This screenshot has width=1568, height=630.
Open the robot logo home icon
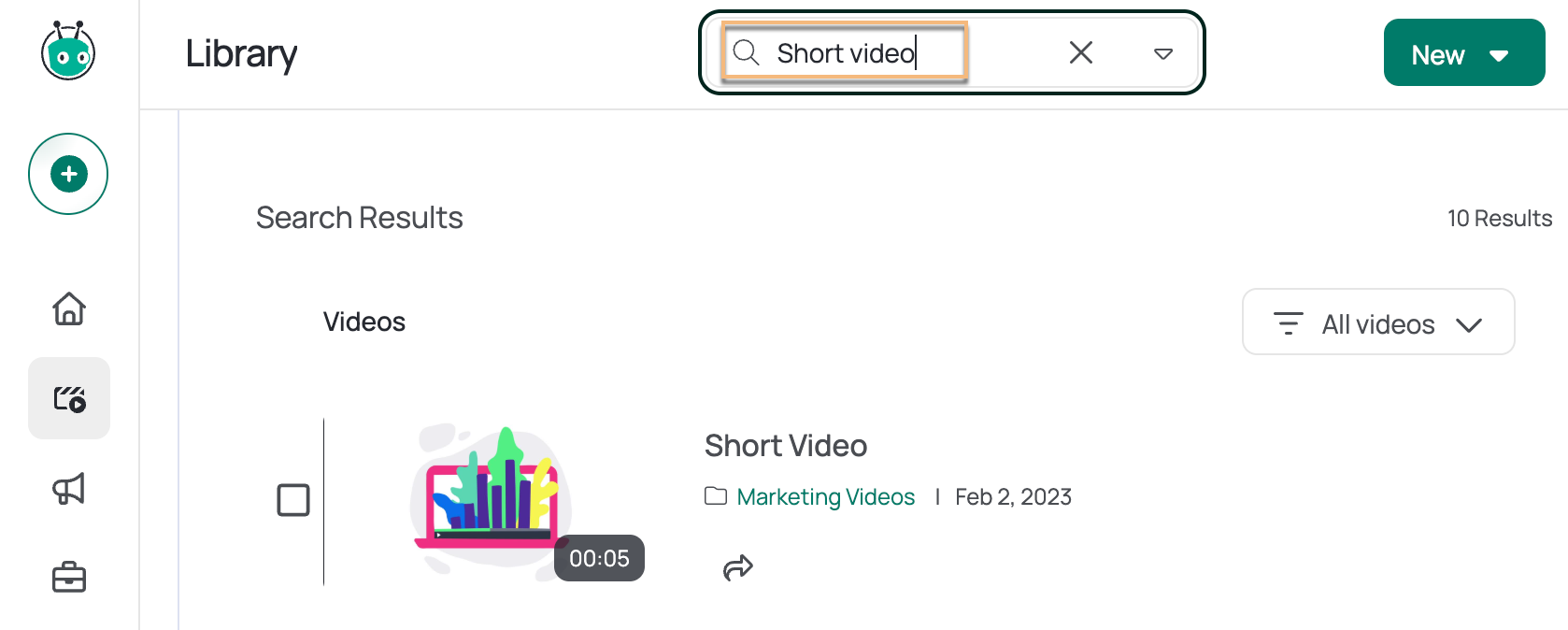click(68, 50)
